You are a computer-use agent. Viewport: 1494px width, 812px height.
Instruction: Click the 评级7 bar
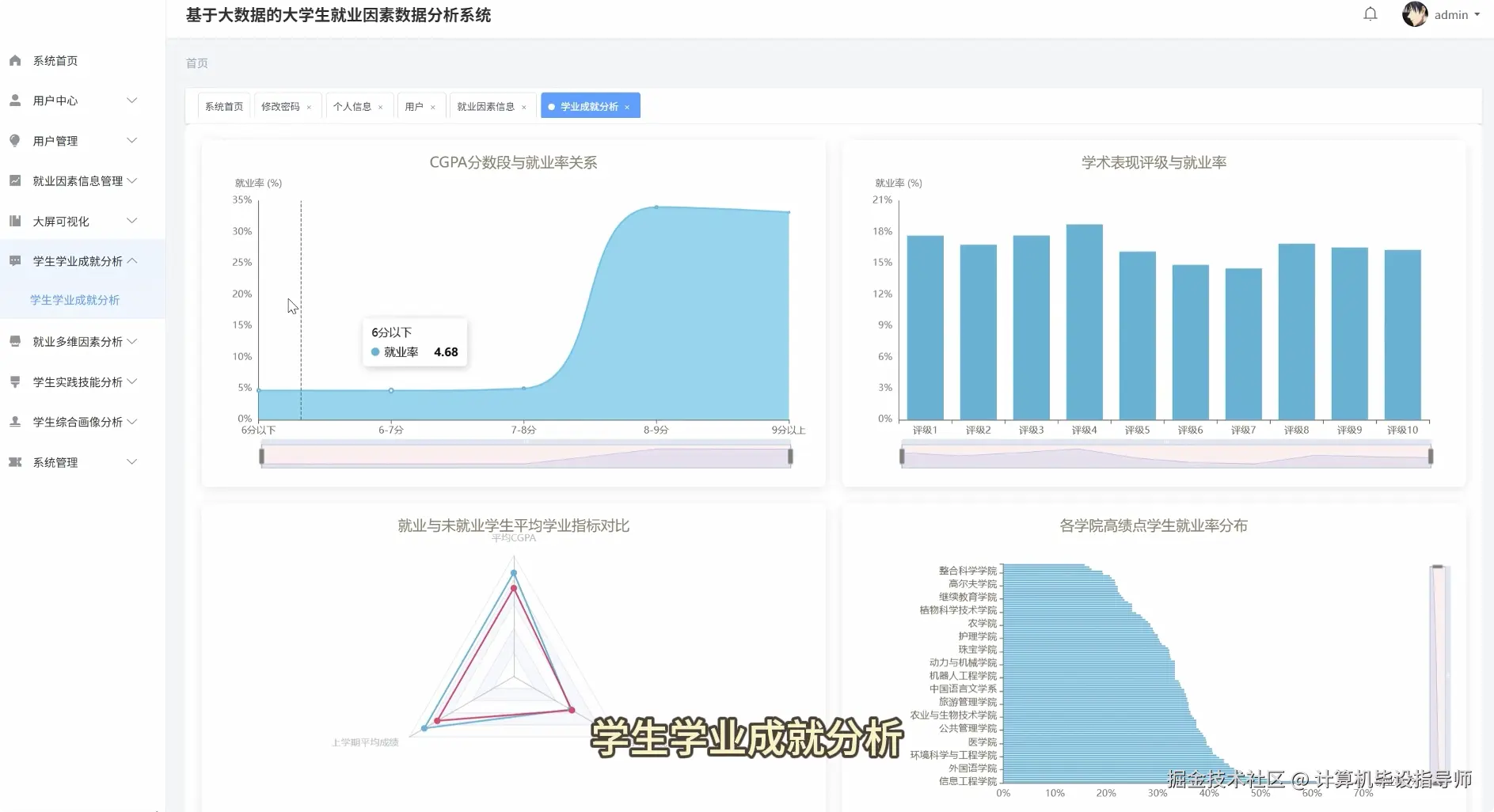[1243, 344]
